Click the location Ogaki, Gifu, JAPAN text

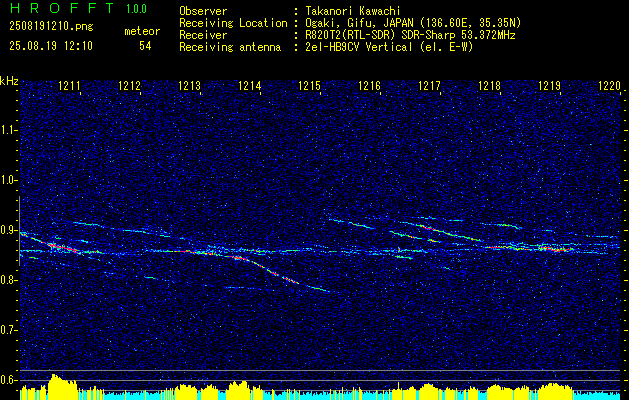coord(413,23)
